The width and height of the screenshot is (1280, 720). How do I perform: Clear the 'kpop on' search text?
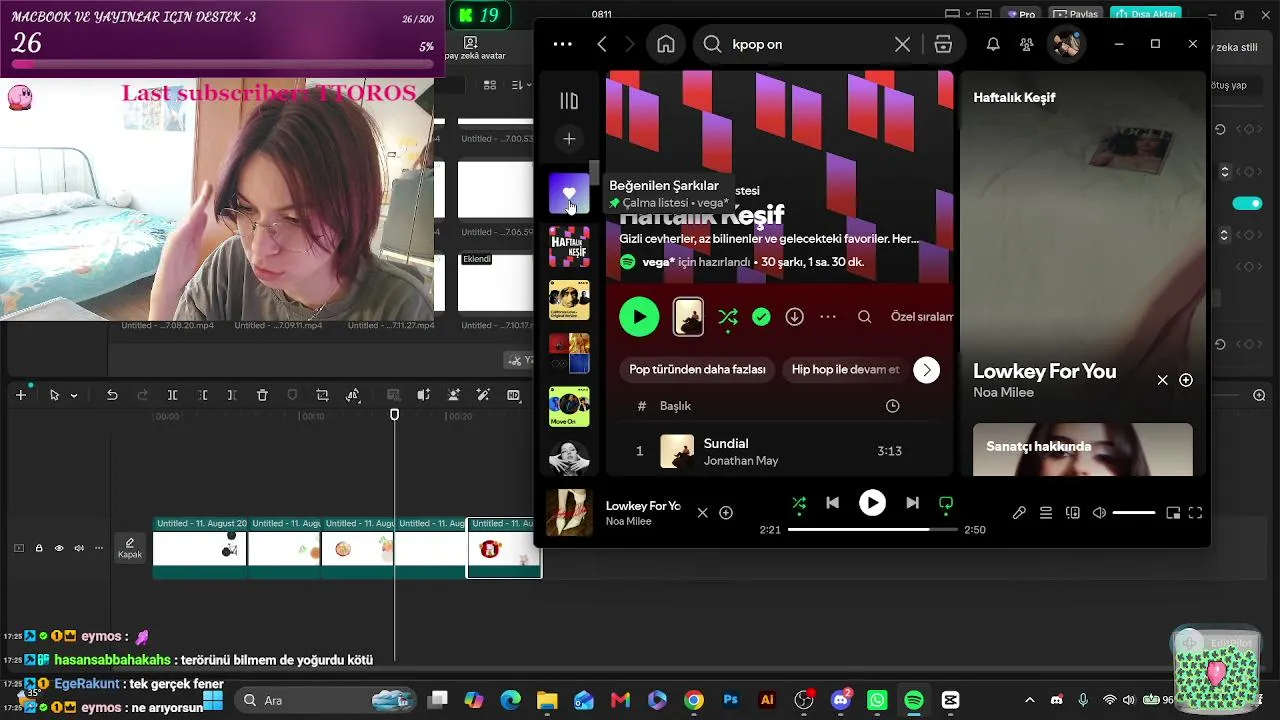click(x=902, y=44)
